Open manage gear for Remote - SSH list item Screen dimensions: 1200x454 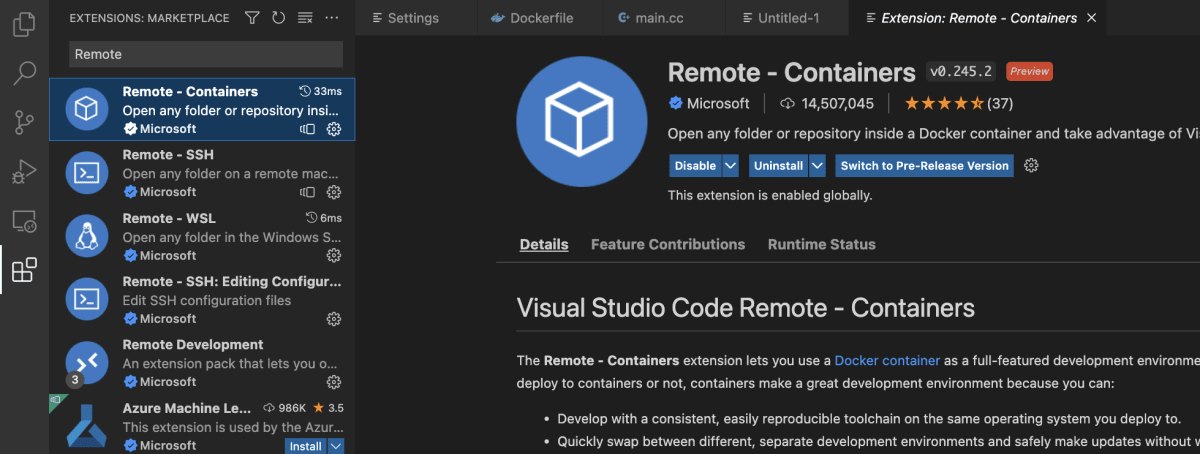(x=334, y=192)
